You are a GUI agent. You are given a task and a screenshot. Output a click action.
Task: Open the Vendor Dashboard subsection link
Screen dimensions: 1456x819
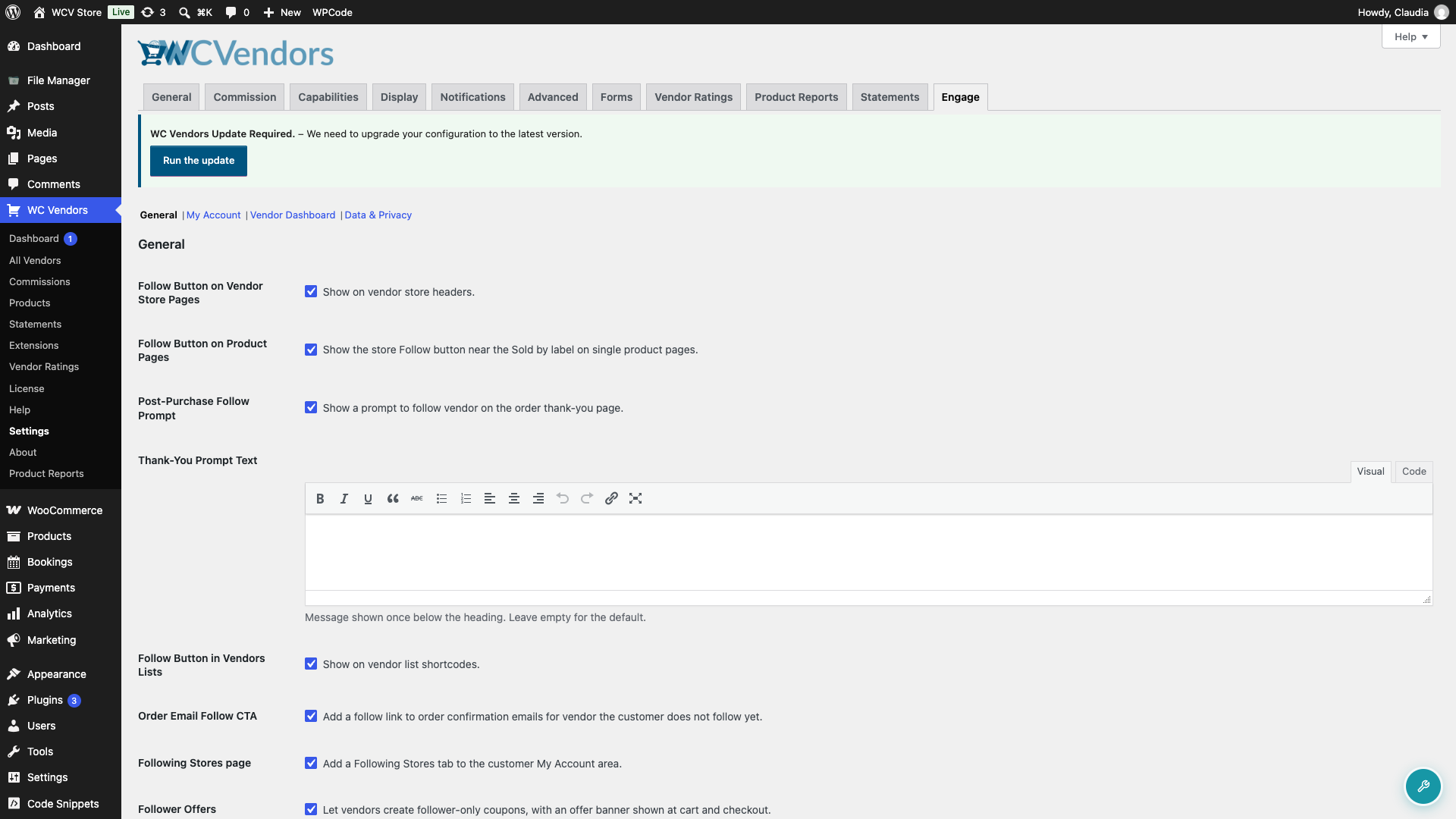click(x=293, y=215)
